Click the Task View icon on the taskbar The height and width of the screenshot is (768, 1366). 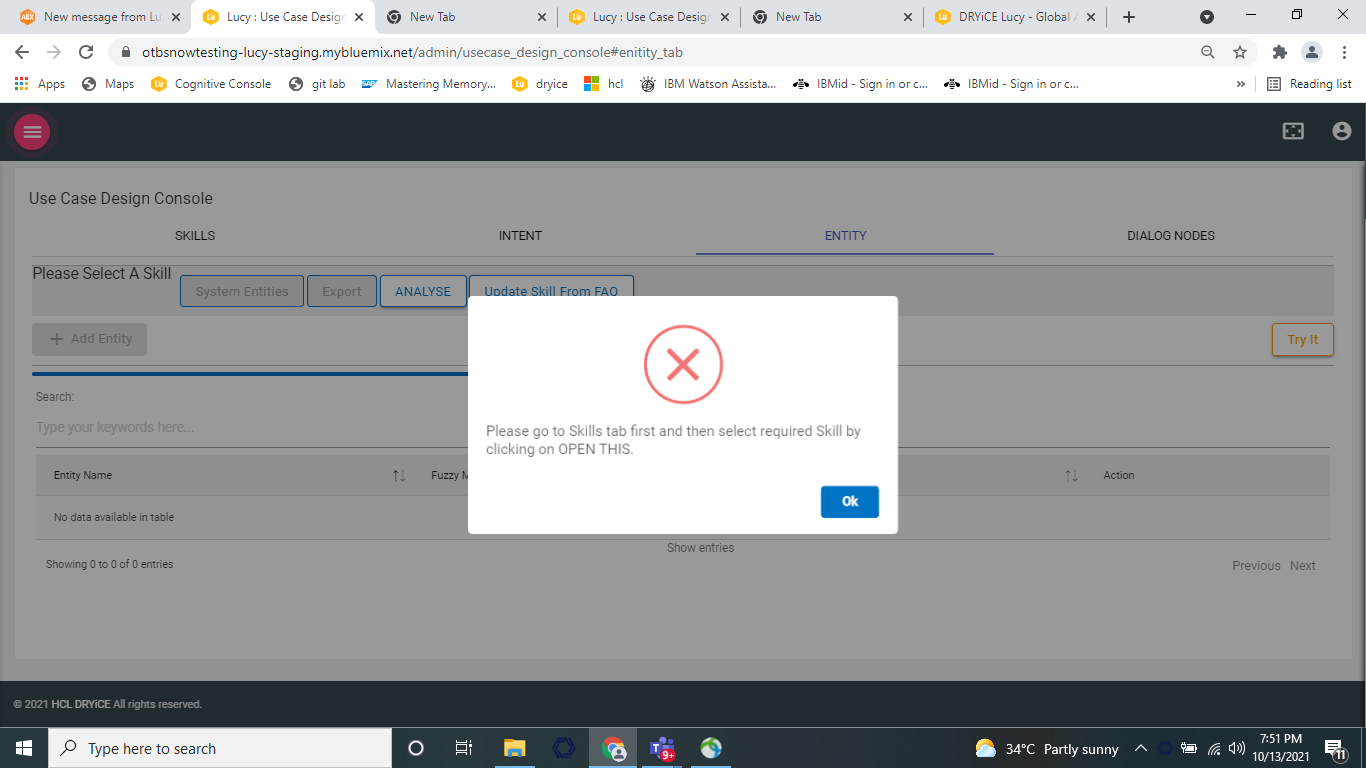point(463,748)
